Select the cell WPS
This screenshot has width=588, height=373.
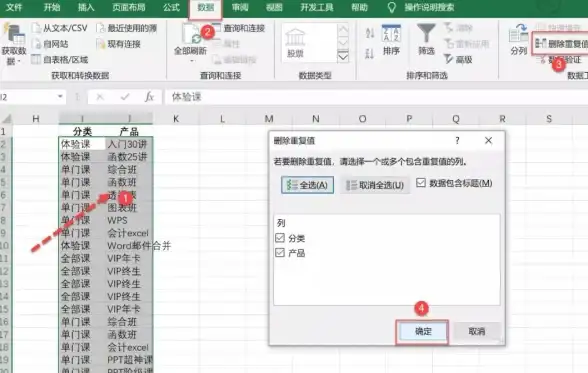pyautogui.click(x=129, y=220)
